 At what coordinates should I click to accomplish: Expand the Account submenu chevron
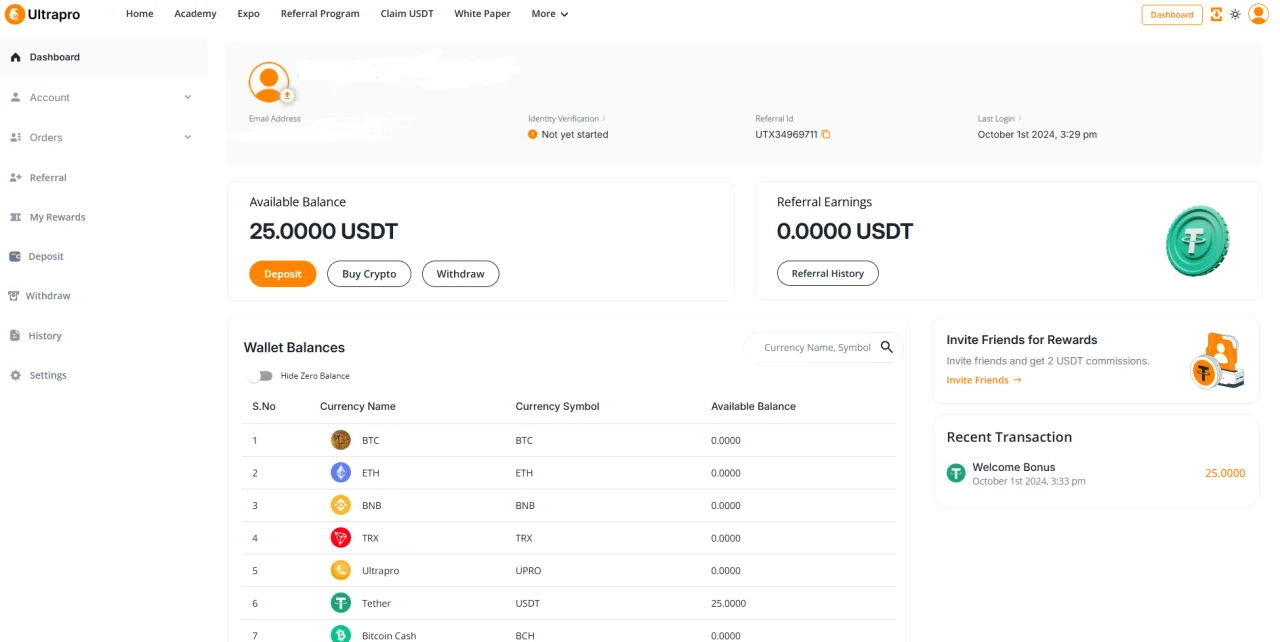coord(188,97)
